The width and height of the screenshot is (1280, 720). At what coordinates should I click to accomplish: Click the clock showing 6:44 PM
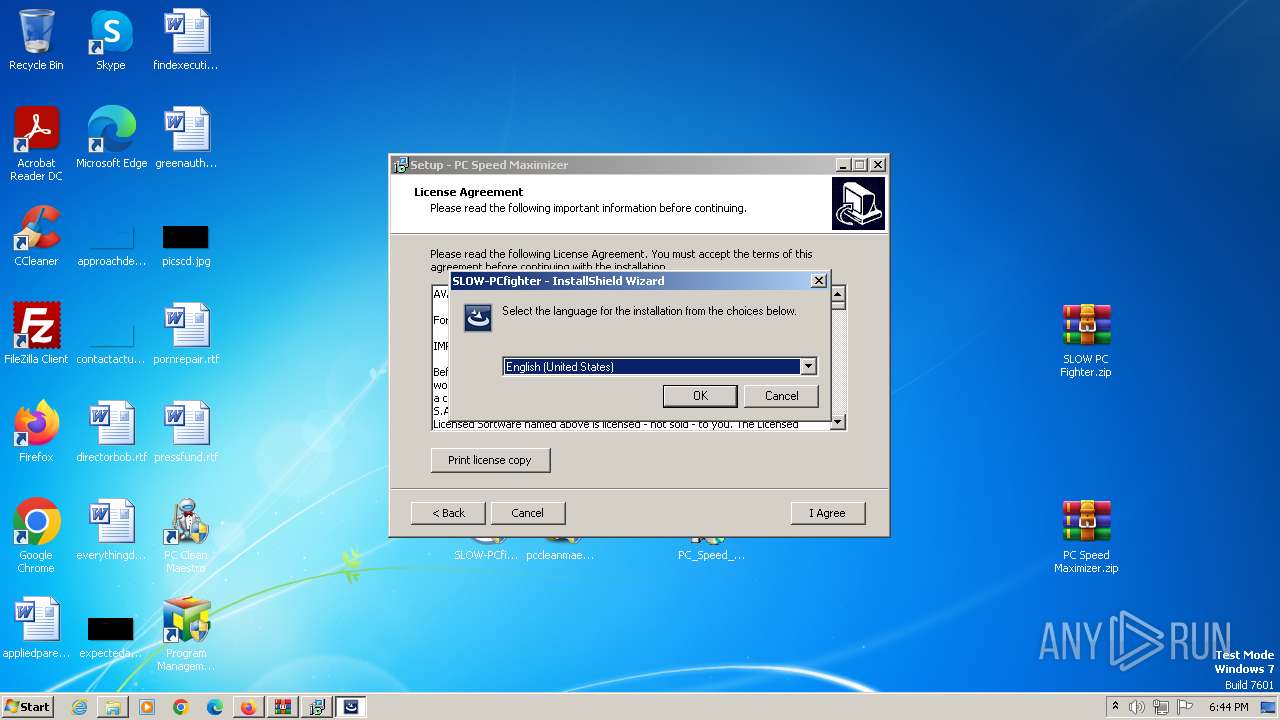pyautogui.click(x=1228, y=707)
